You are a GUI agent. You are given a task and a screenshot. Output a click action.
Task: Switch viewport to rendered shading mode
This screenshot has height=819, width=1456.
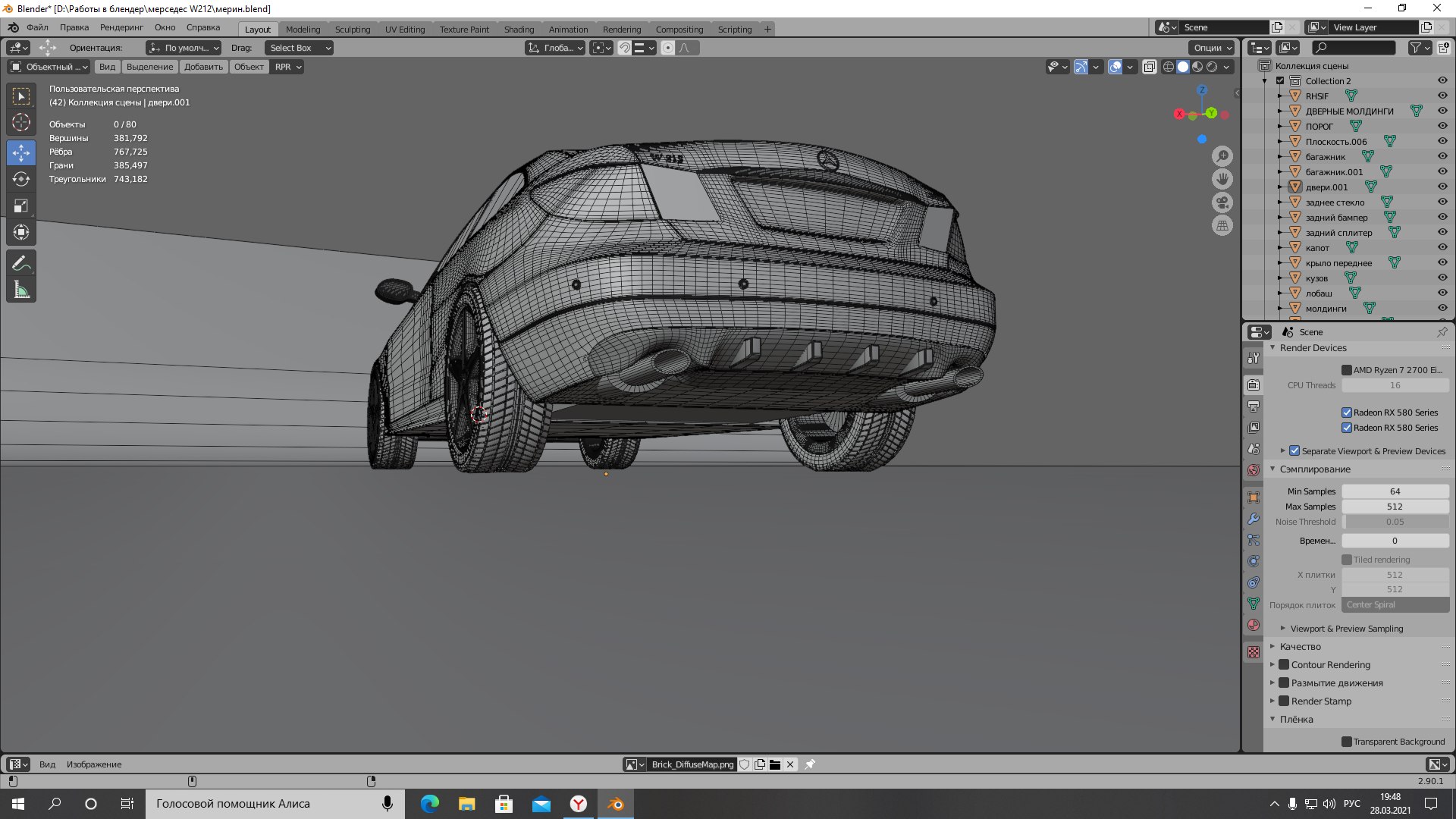[x=1212, y=67]
